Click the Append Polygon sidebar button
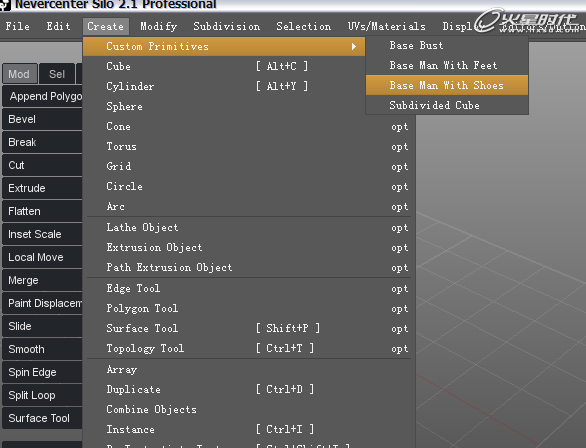This screenshot has width=586, height=448. point(42,96)
